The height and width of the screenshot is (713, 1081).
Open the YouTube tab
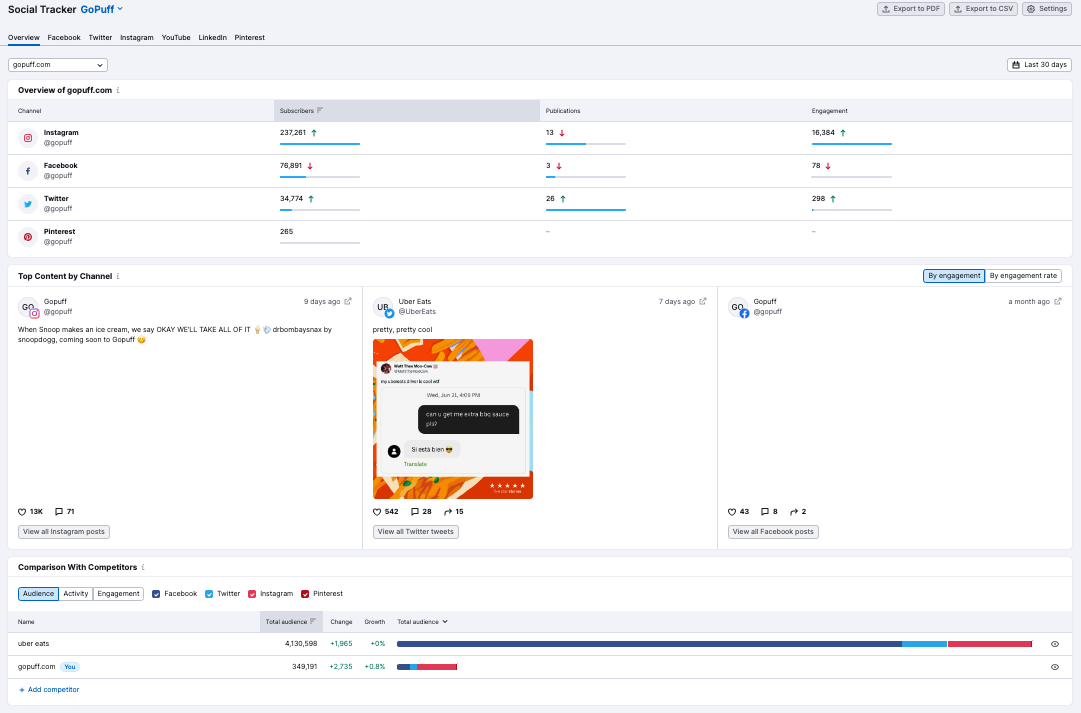176,38
